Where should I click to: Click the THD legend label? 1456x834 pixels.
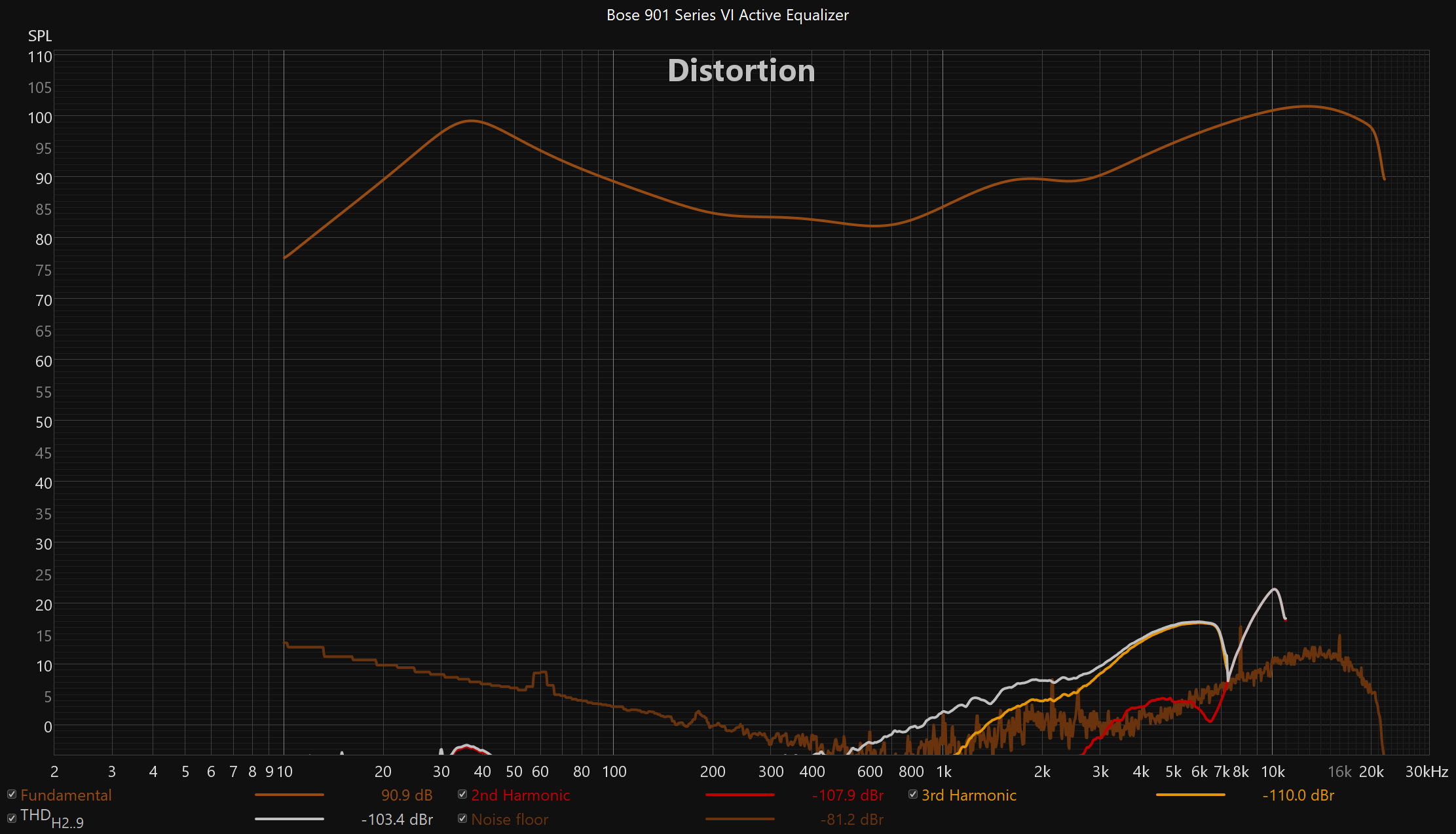(52, 818)
